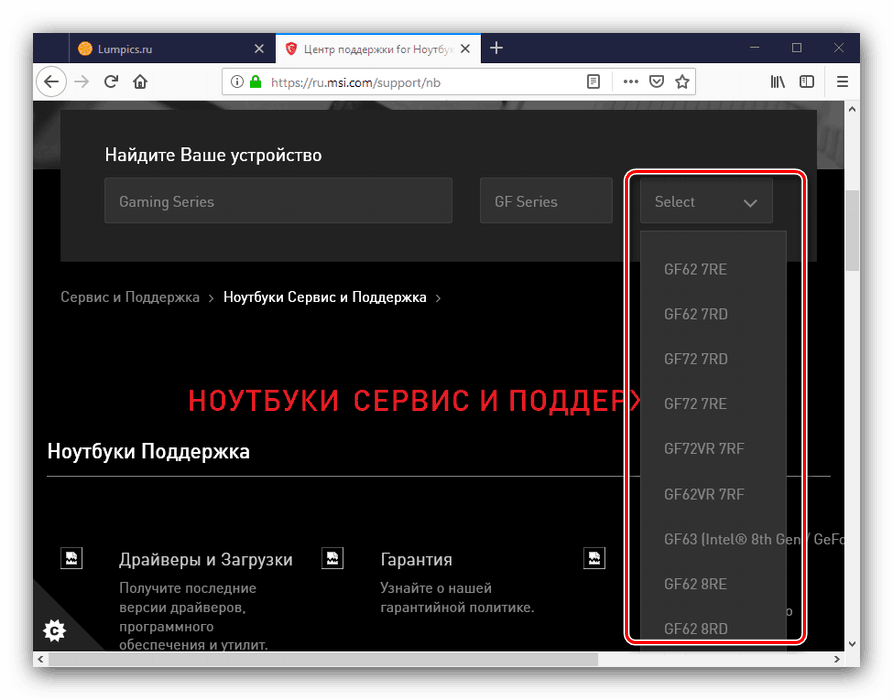This screenshot has width=893, height=700.
Task: Open the Сервис и Поддержка breadcrumb link
Action: tap(130, 297)
